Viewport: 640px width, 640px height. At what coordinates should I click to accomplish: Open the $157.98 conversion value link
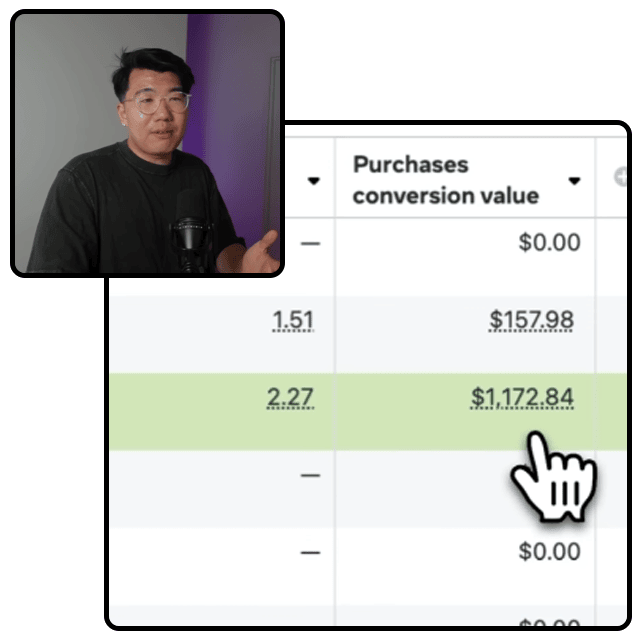tap(531, 320)
